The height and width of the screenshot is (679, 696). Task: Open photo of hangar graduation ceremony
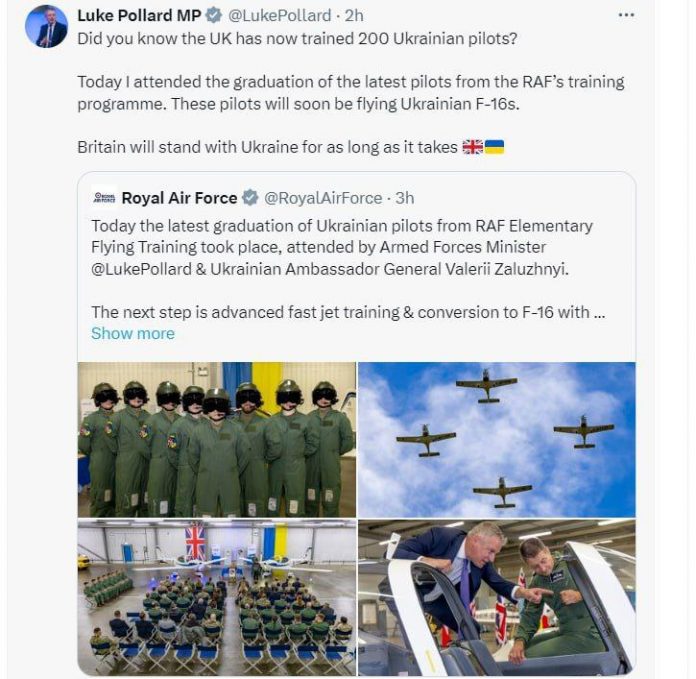pyautogui.click(x=217, y=596)
